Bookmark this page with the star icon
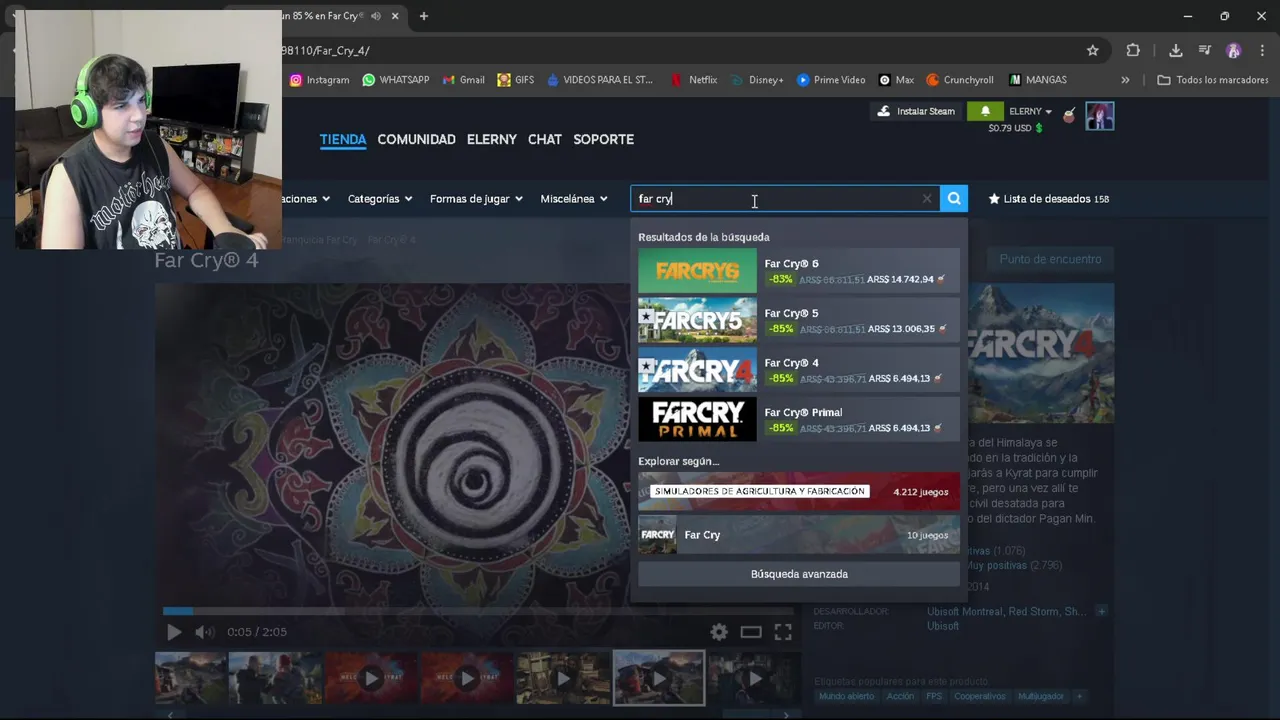 pyautogui.click(x=1093, y=50)
